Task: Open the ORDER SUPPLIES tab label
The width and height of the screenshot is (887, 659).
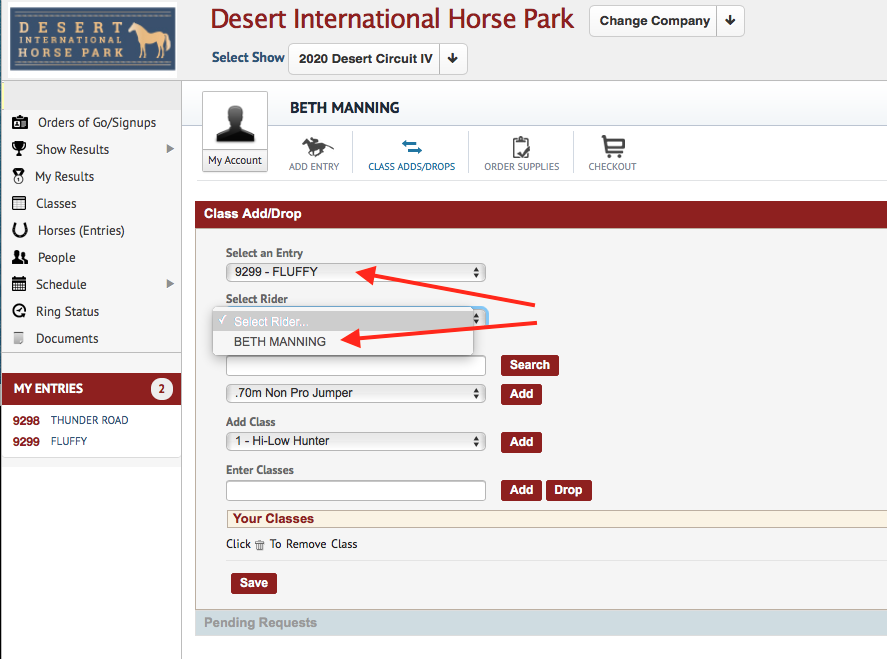Action: click(x=522, y=166)
